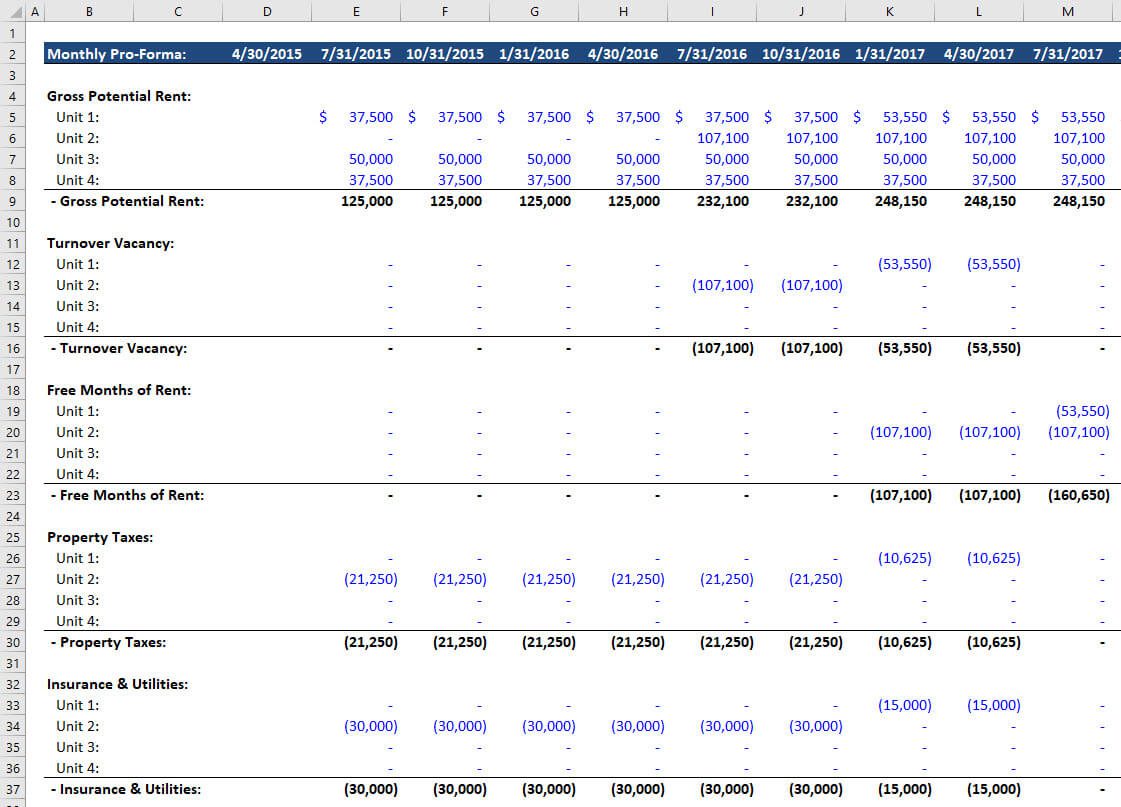Select Unit 2 rent value 107,100 under 7/31/2016
Screen dimensions: 1121x807
pyautogui.click(x=723, y=138)
